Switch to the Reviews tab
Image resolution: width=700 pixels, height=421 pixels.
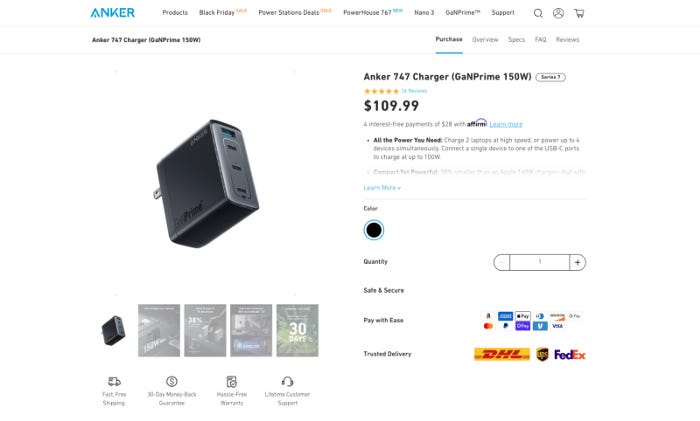point(567,40)
